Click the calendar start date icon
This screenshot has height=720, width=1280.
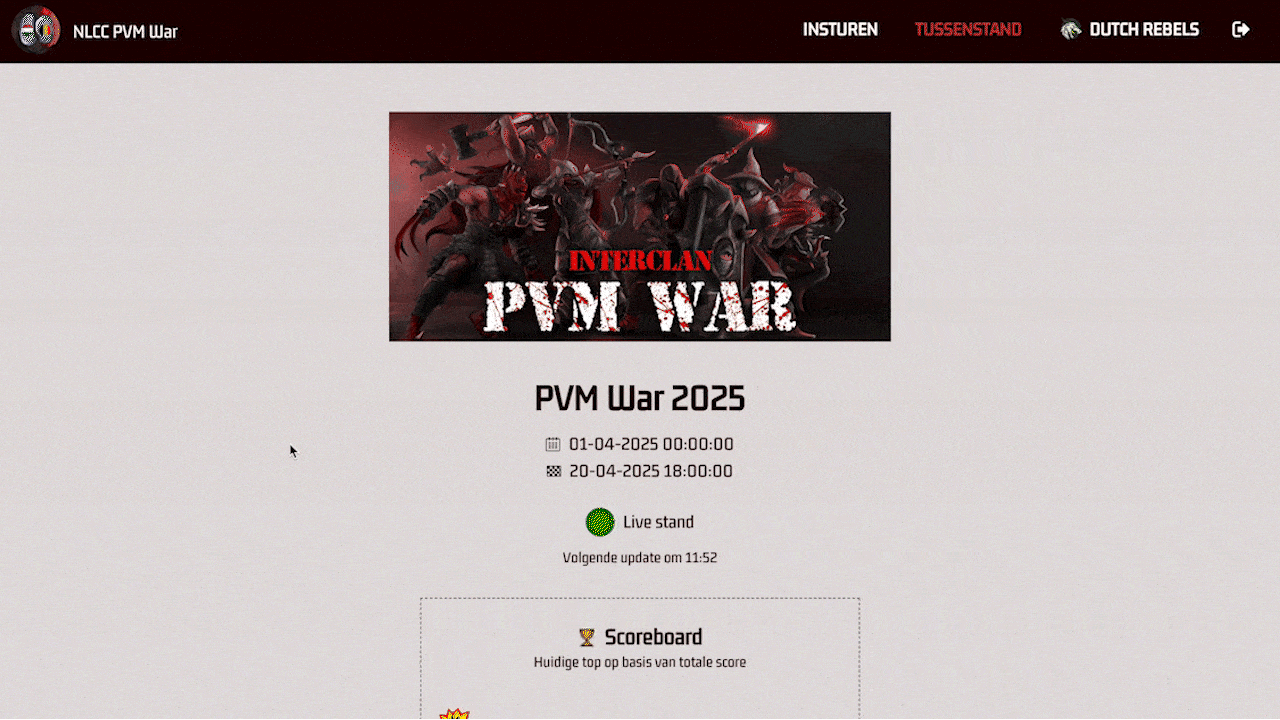pos(553,444)
